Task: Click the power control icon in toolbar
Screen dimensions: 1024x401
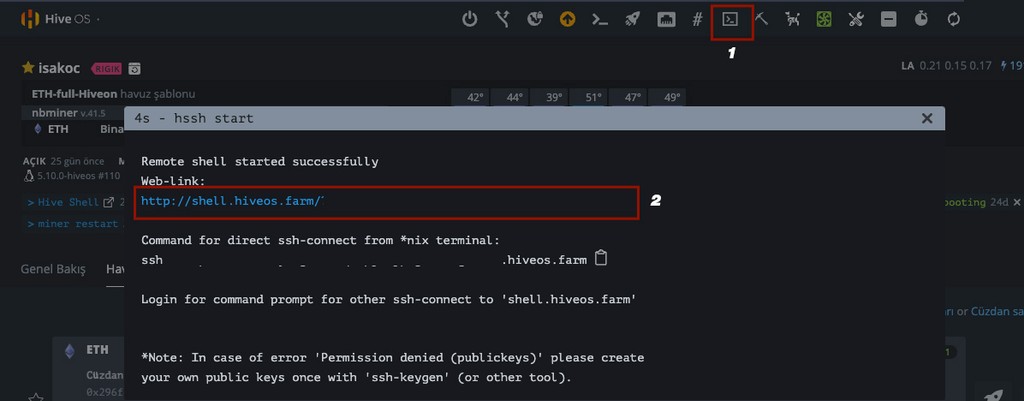Action: click(x=469, y=19)
